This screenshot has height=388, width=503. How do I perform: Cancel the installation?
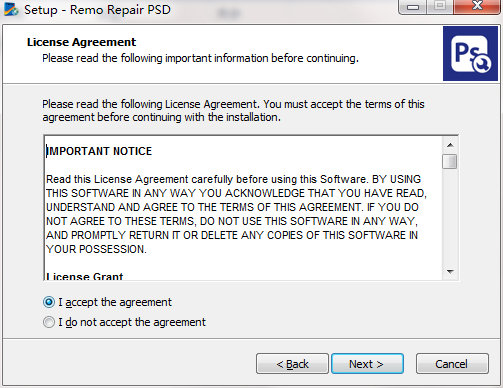[452, 364]
